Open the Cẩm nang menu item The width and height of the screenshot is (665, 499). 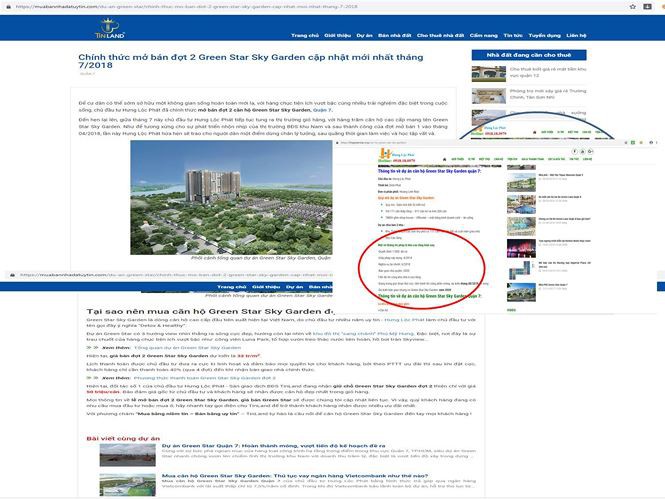(x=483, y=36)
